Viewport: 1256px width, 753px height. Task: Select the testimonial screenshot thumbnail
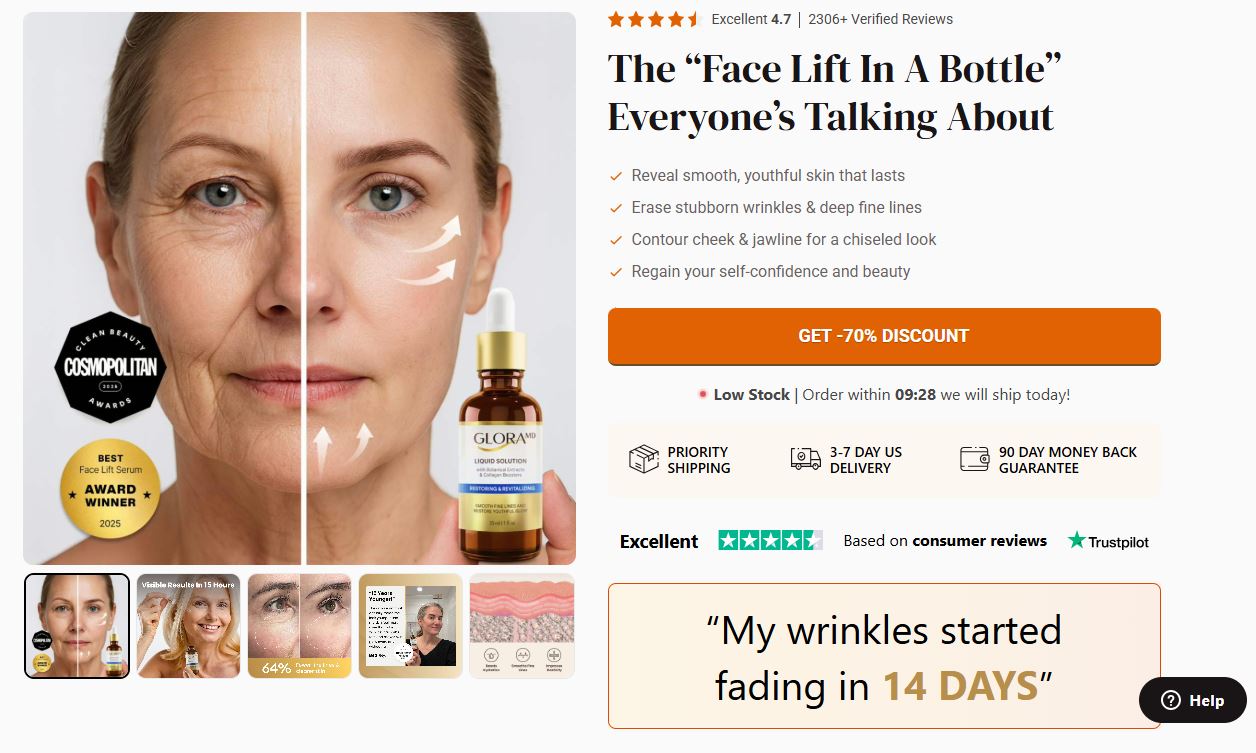point(410,626)
